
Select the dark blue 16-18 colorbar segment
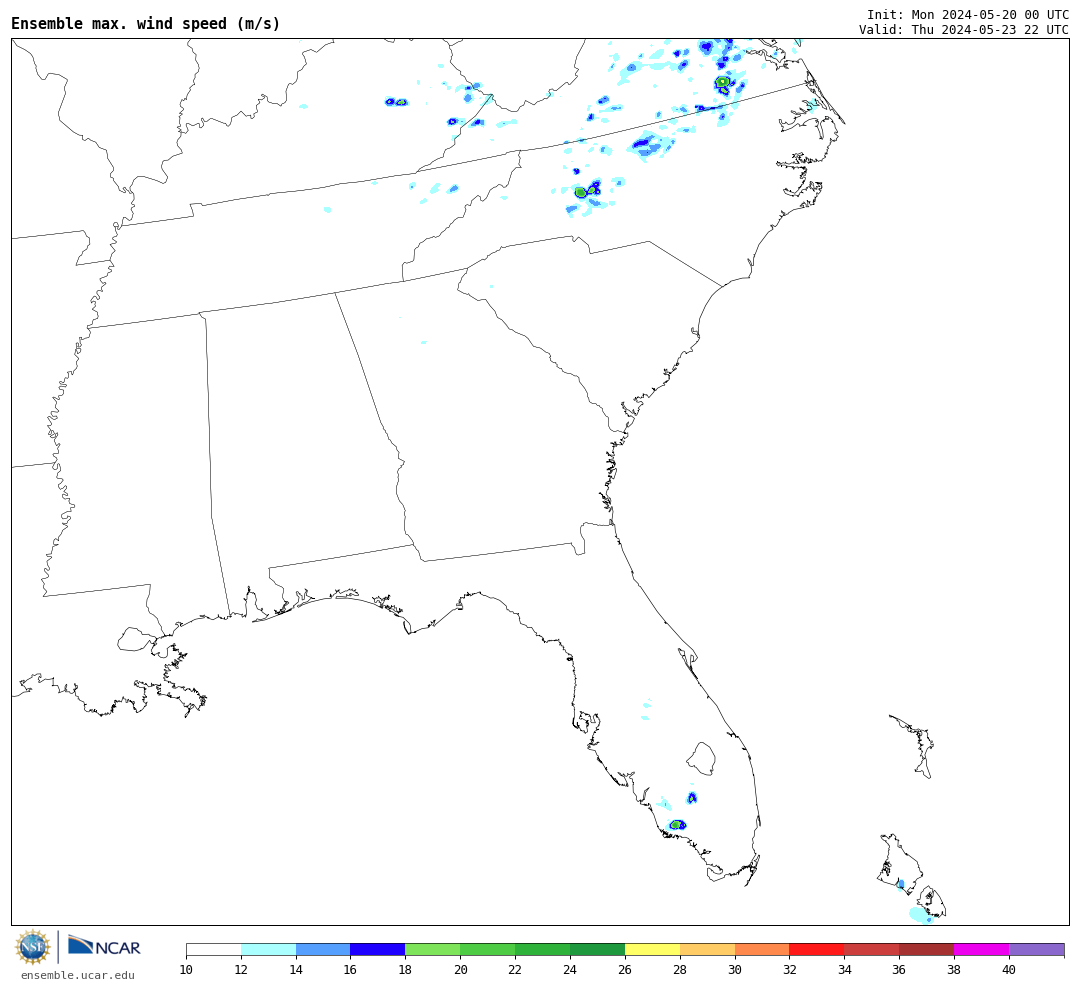click(x=378, y=950)
